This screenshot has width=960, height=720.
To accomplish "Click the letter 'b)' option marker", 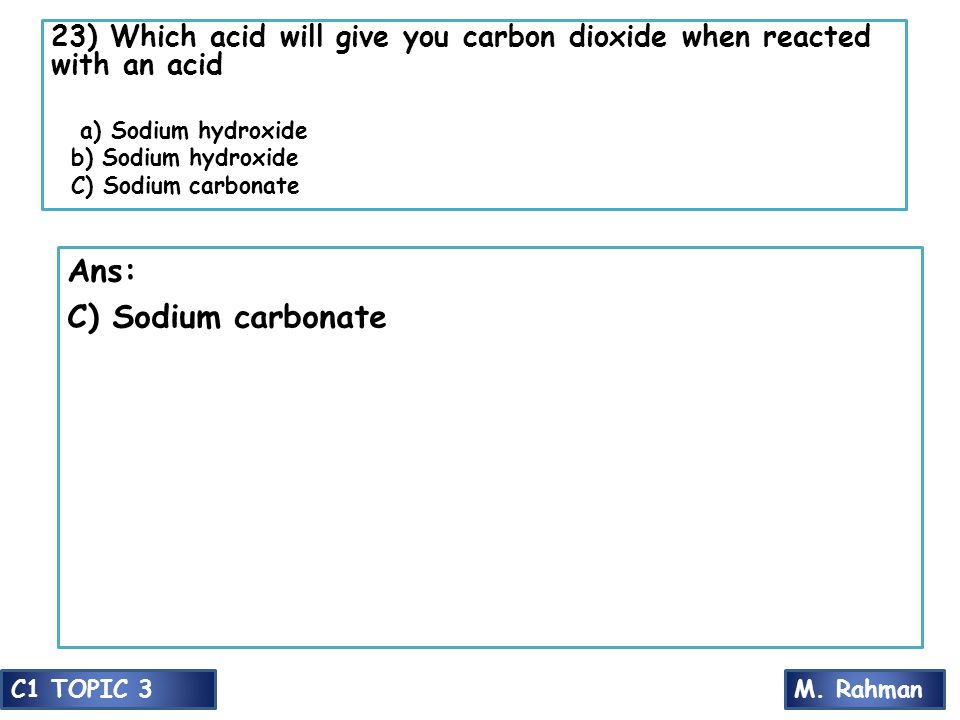I will (x=81, y=159).
